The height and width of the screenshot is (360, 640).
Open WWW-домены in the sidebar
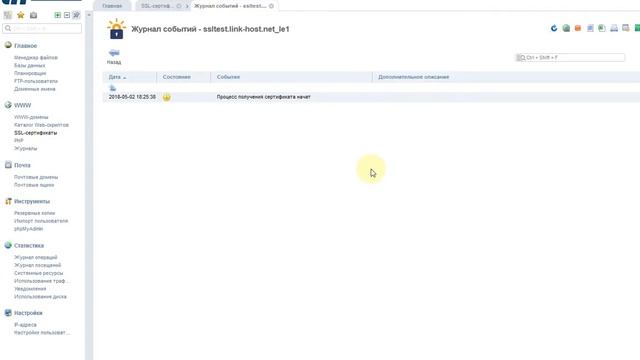(31, 117)
